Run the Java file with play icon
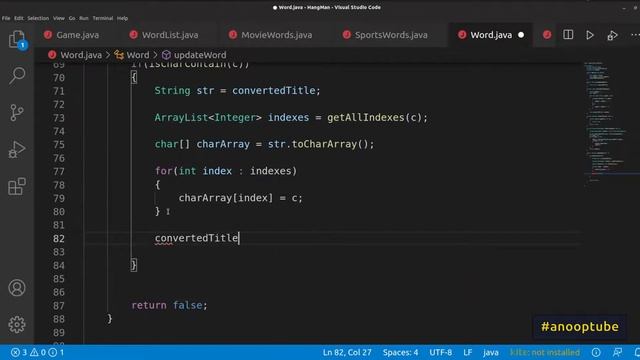 (x=590, y=35)
